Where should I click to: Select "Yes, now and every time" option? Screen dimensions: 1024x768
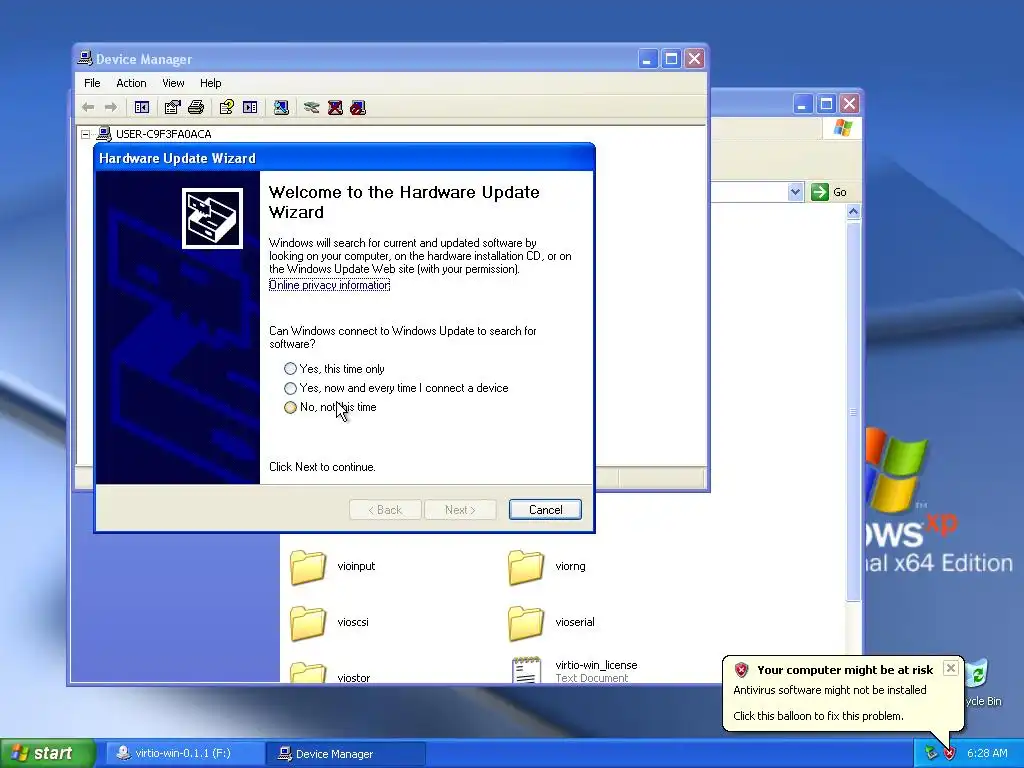click(x=291, y=388)
